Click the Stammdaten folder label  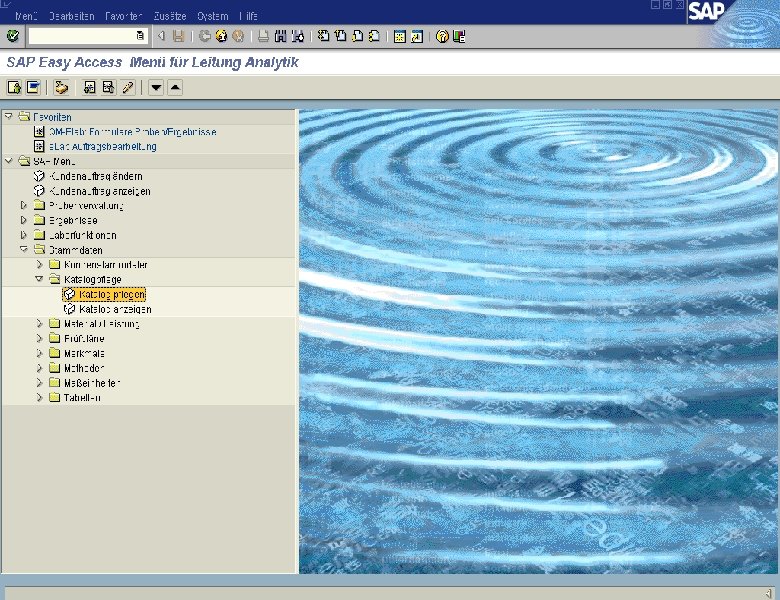[76, 250]
